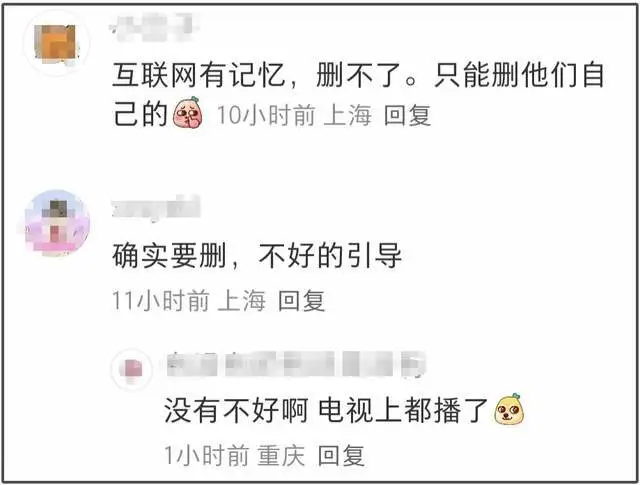Screen dimensions: 640x485
Task: Select the comment starting with 互联网有记忆
Action: (x=358, y=95)
